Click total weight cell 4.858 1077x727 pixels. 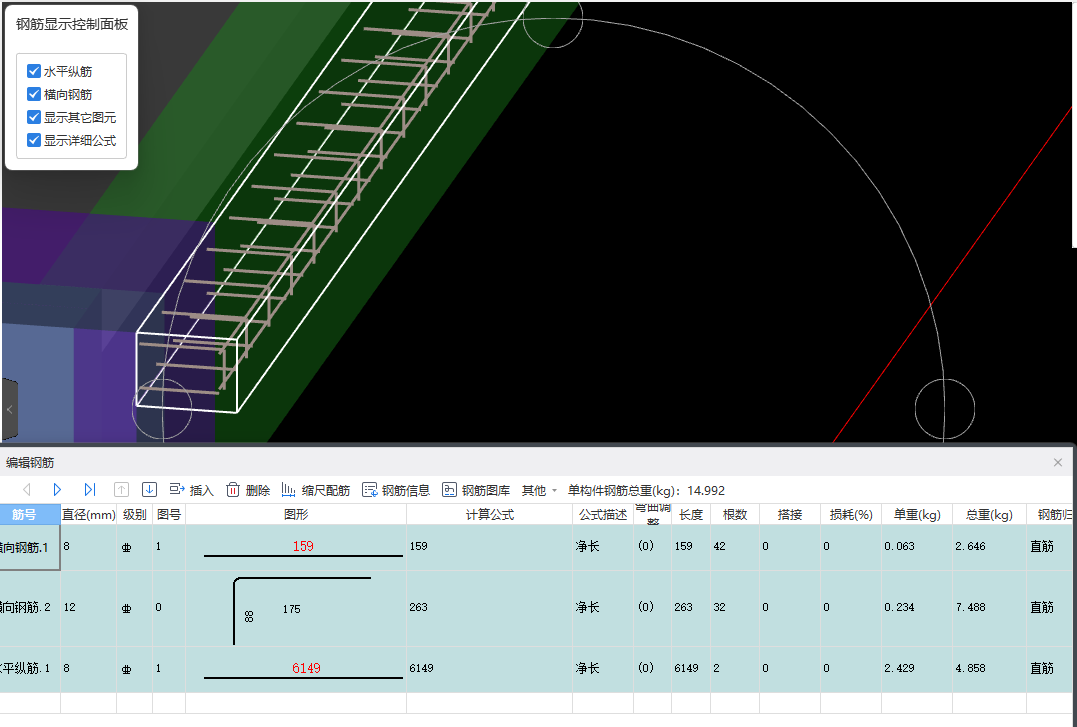click(x=989, y=668)
